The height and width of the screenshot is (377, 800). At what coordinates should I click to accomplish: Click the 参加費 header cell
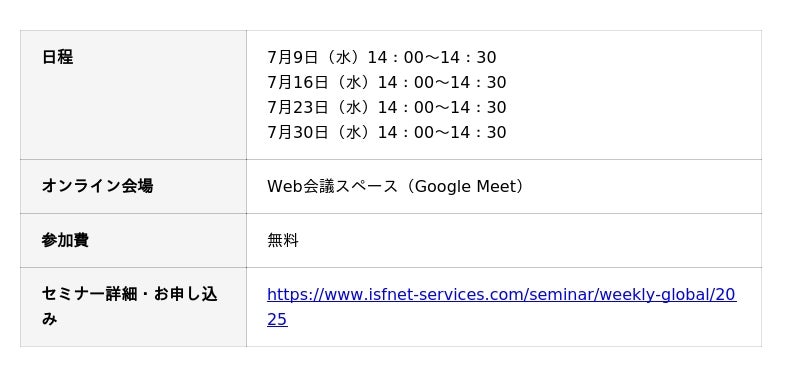133,240
